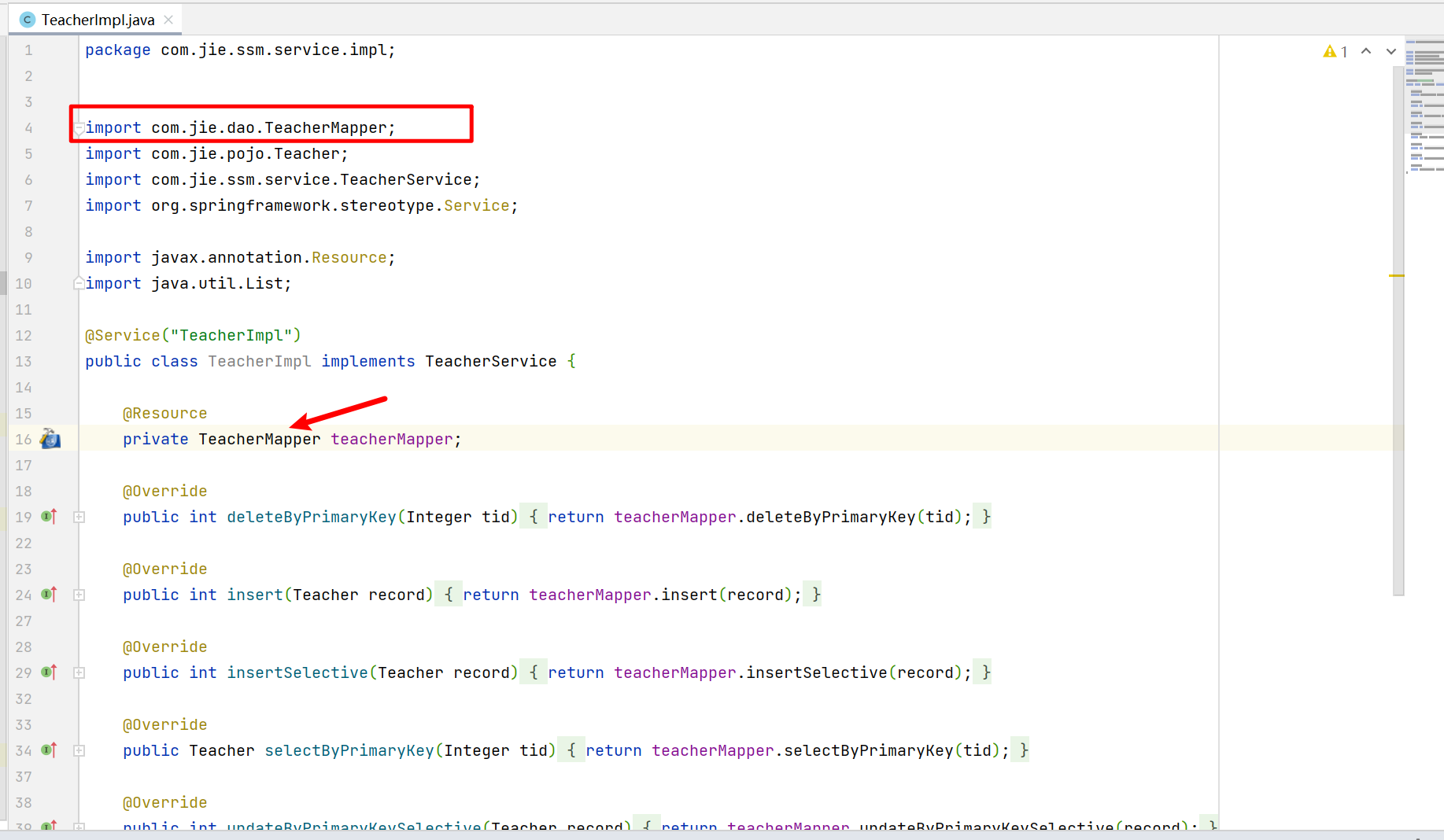Click the insert method name on line 24
The image size is (1444, 840).
click(x=255, y=595)
